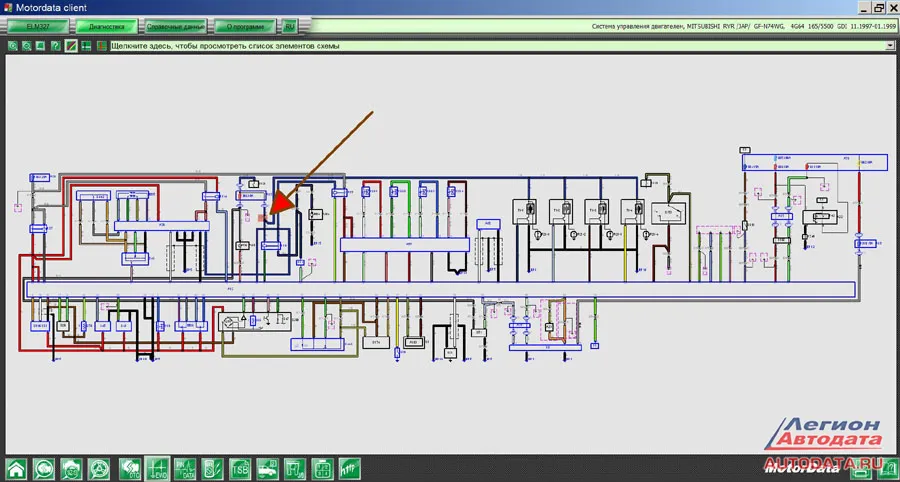Open the fuse and relay box icon
900x482 pixels.
click(295, 469)
